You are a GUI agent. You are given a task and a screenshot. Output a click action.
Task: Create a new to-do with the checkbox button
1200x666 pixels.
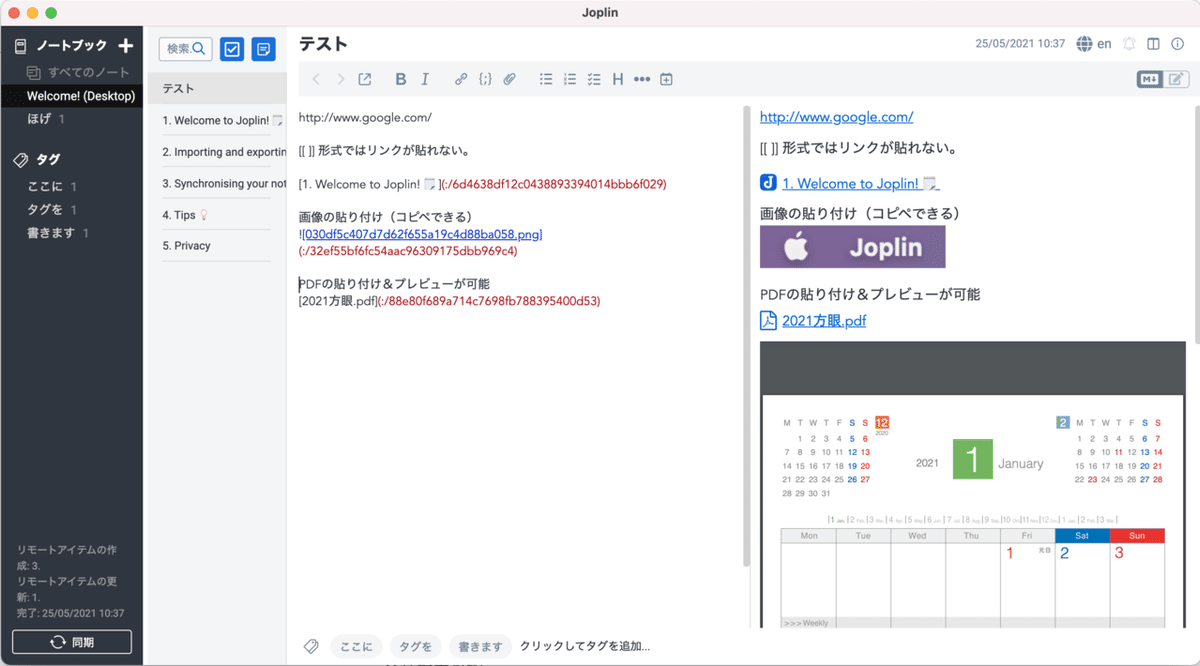[x=232, y=49]
